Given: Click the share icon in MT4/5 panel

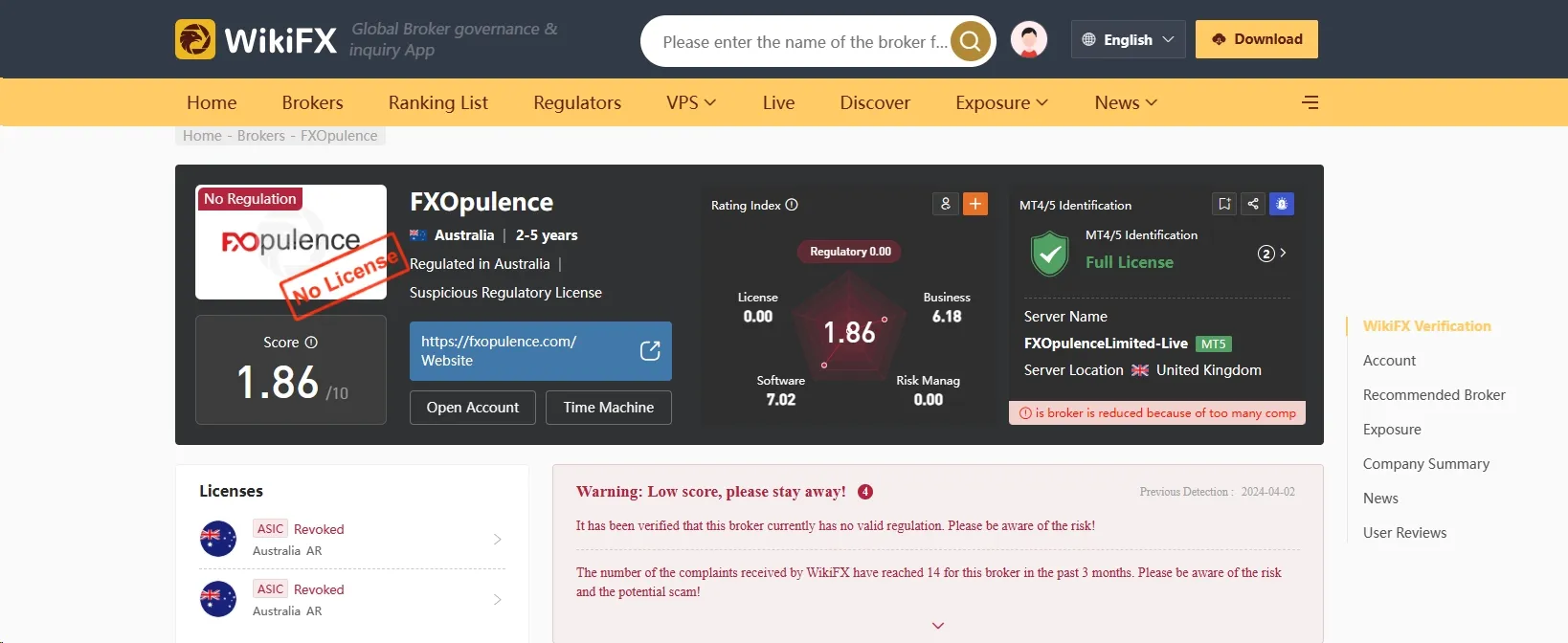Looking at the screenshot, I should (x=1253, y=204).
